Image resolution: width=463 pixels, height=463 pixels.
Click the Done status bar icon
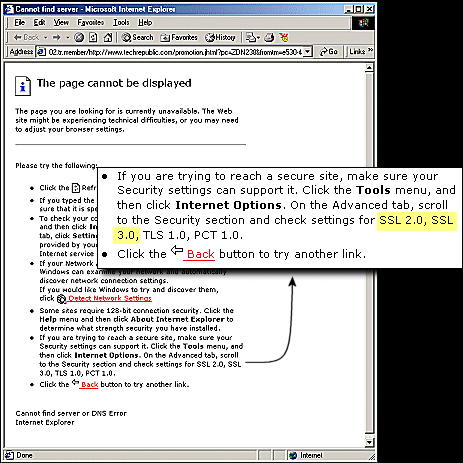9,455
